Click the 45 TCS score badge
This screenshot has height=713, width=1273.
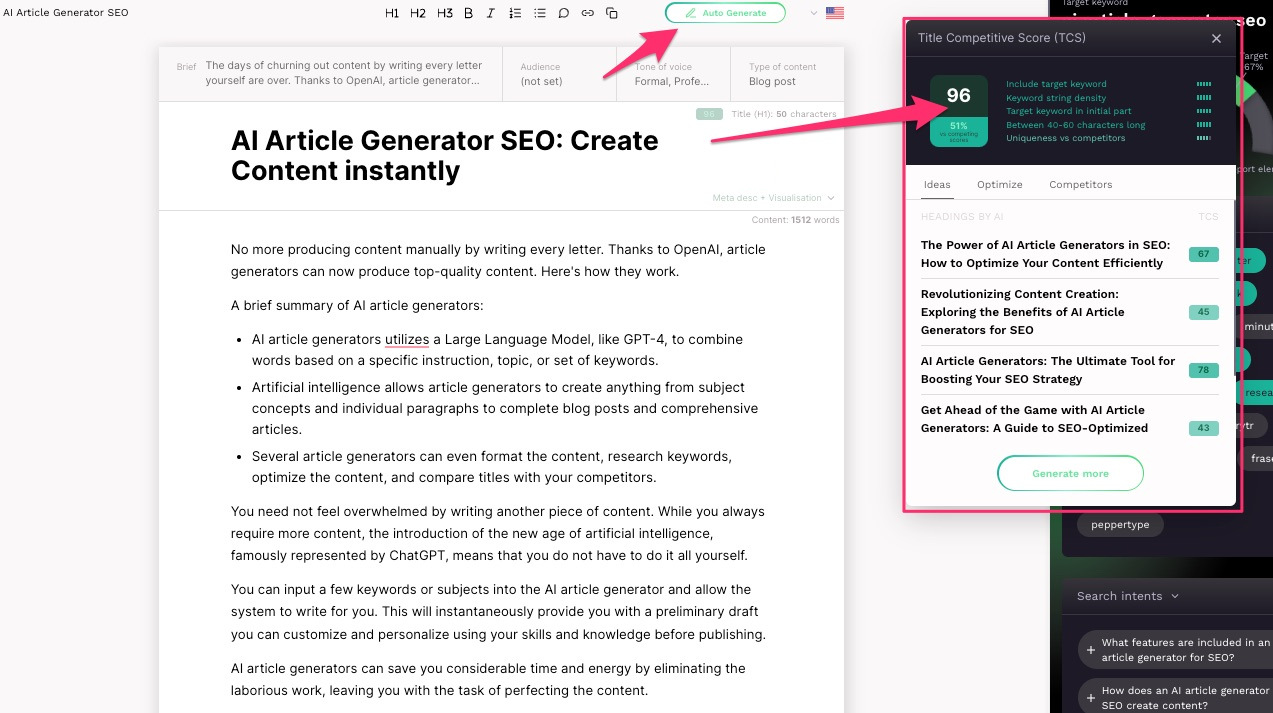1203,312
